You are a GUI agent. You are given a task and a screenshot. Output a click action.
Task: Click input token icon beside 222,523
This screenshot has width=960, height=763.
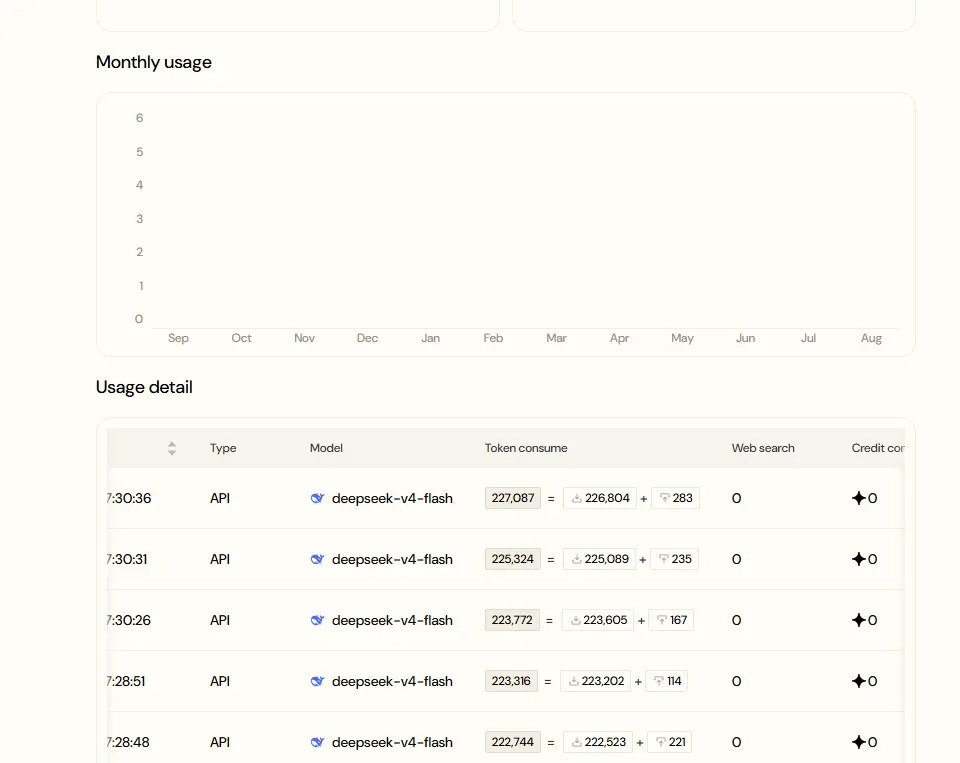click(x=576, y=742)
